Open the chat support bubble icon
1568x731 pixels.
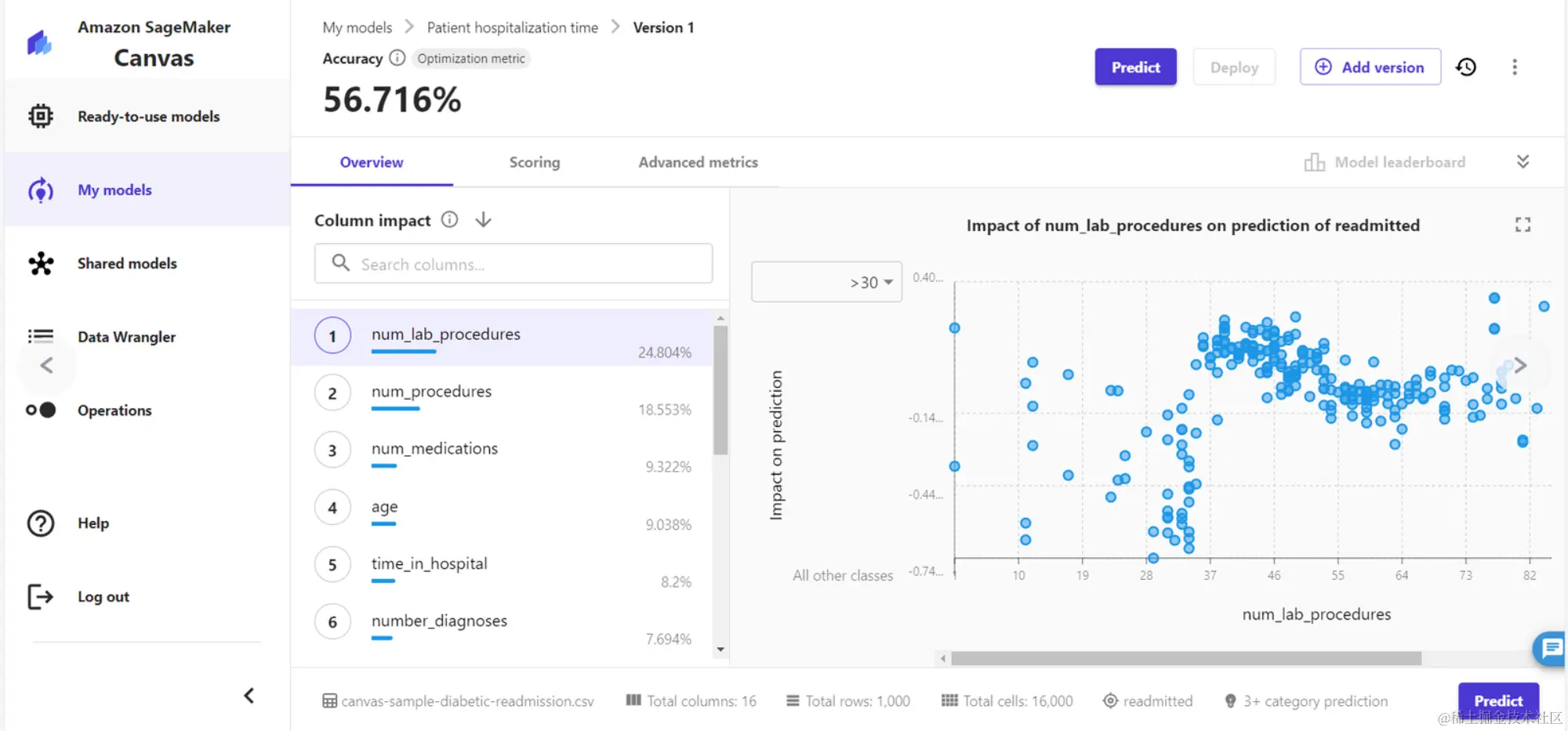tap(1550, 649)
